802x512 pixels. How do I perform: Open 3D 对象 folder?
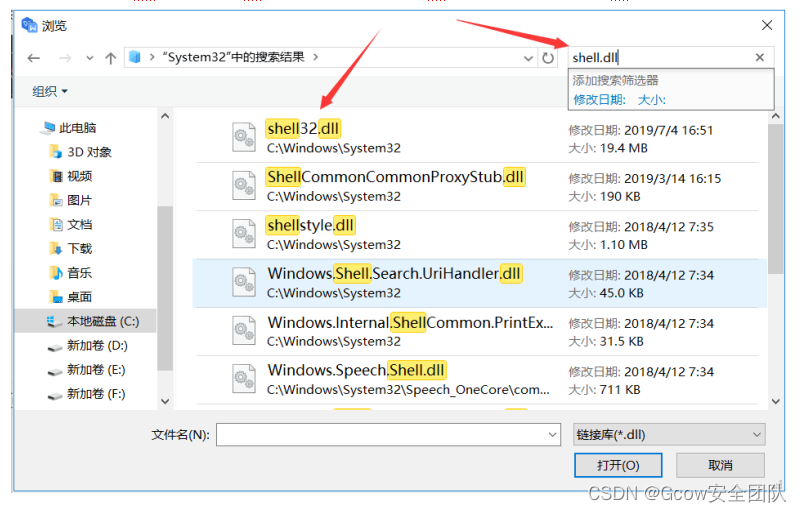[x=80, y=152]
